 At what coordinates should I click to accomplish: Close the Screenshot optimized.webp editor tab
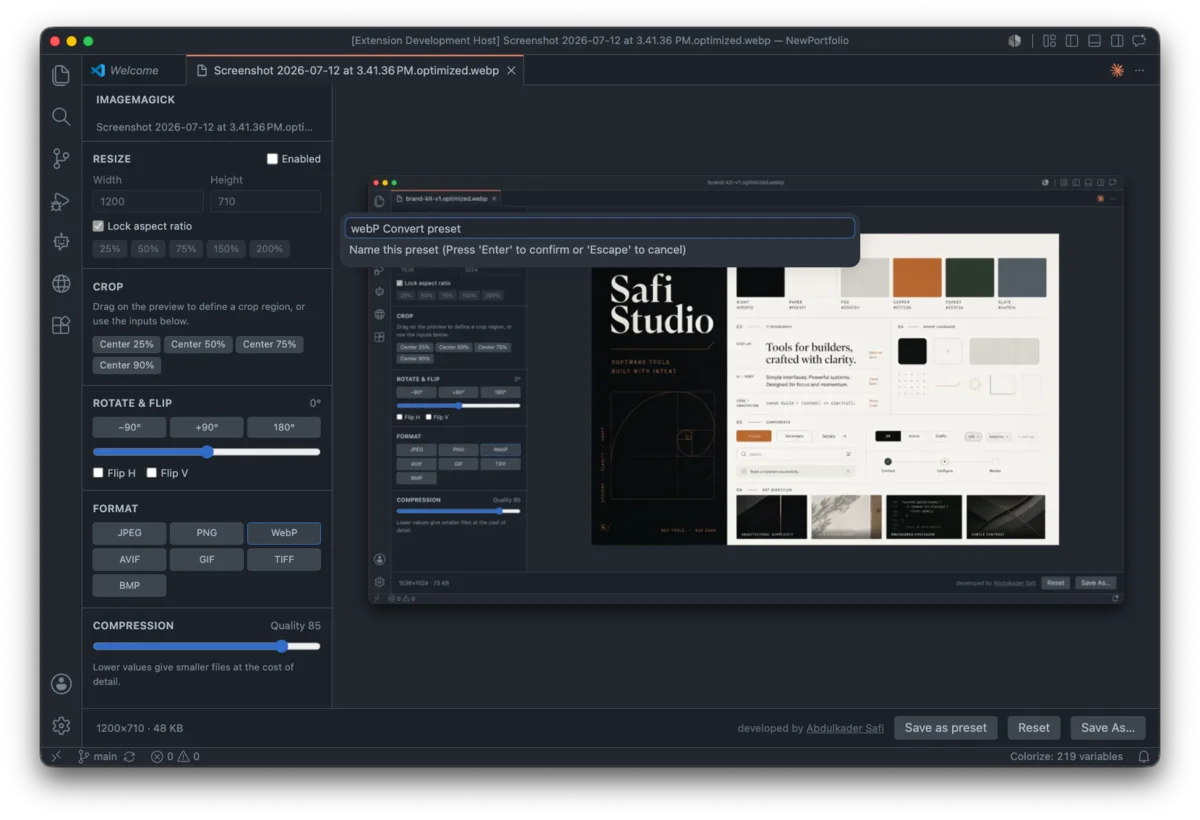pos(511,70)
